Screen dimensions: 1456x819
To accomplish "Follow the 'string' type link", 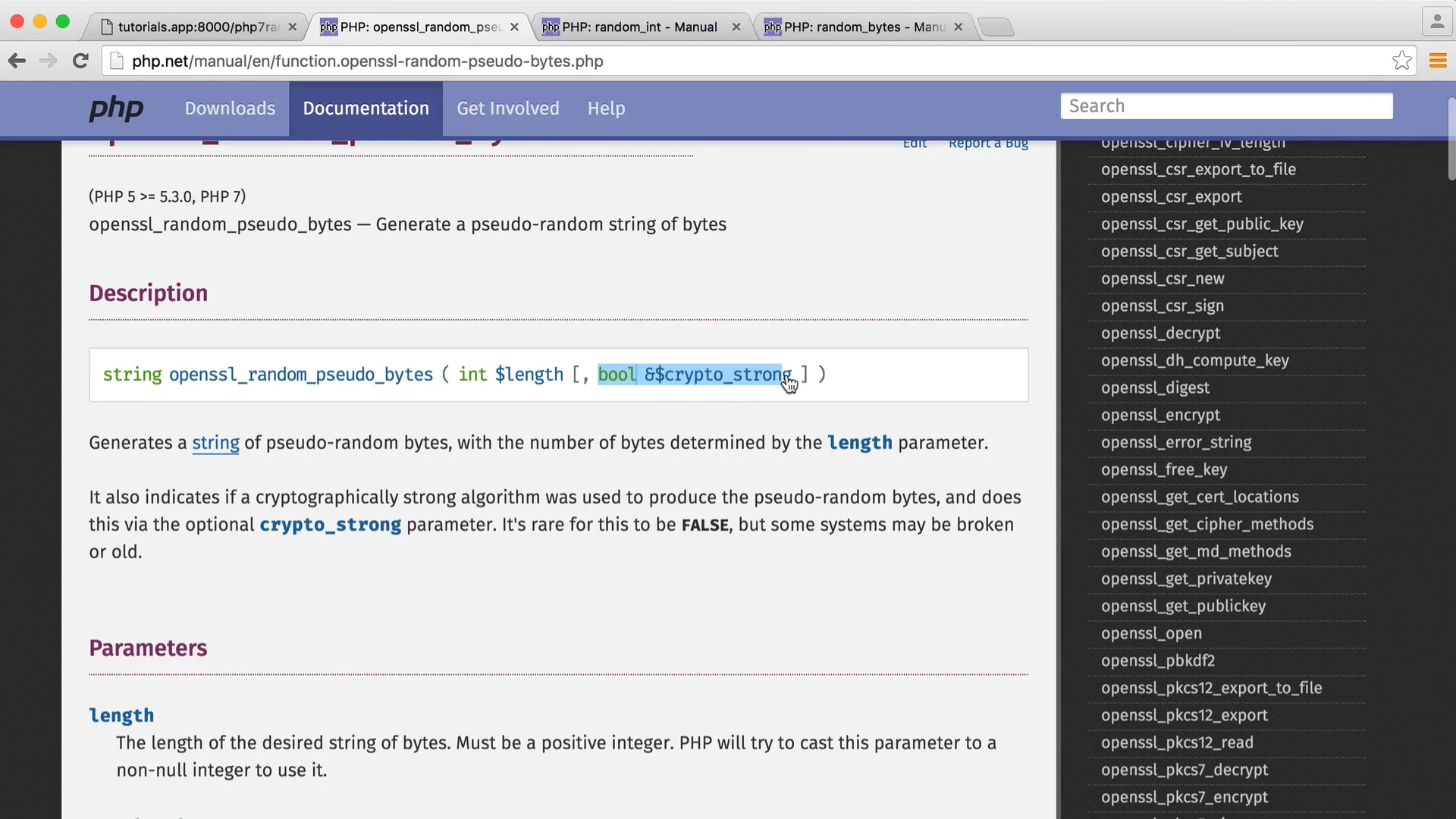I will pyautogui.click(x=215, y=443).
